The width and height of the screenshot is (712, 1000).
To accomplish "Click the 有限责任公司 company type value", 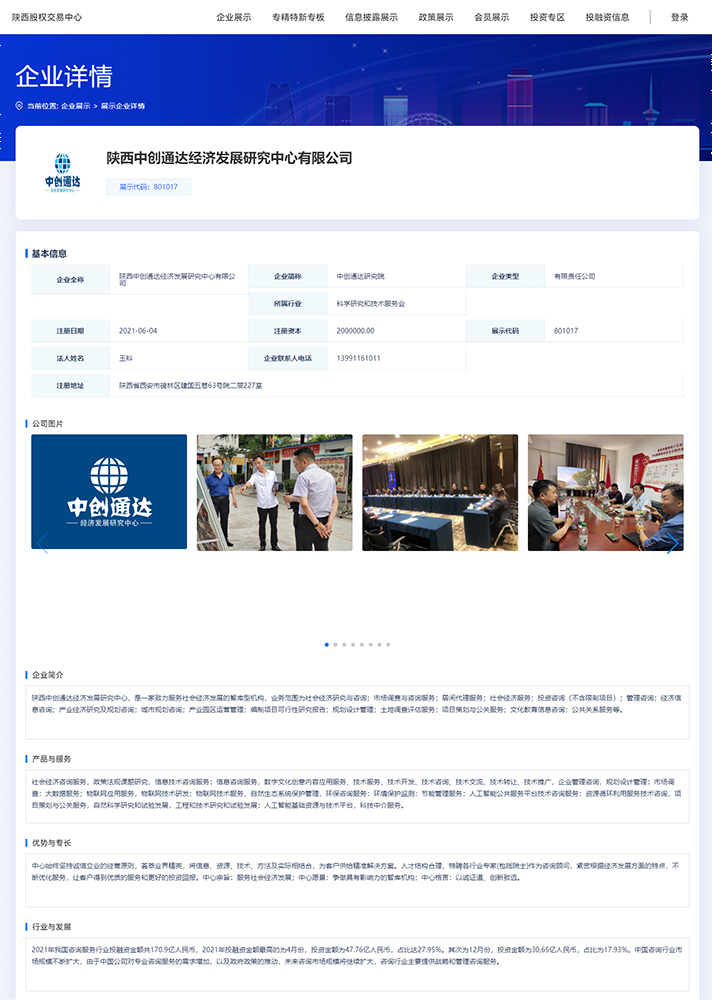I will pyautogui.click(x=574, y=276).
